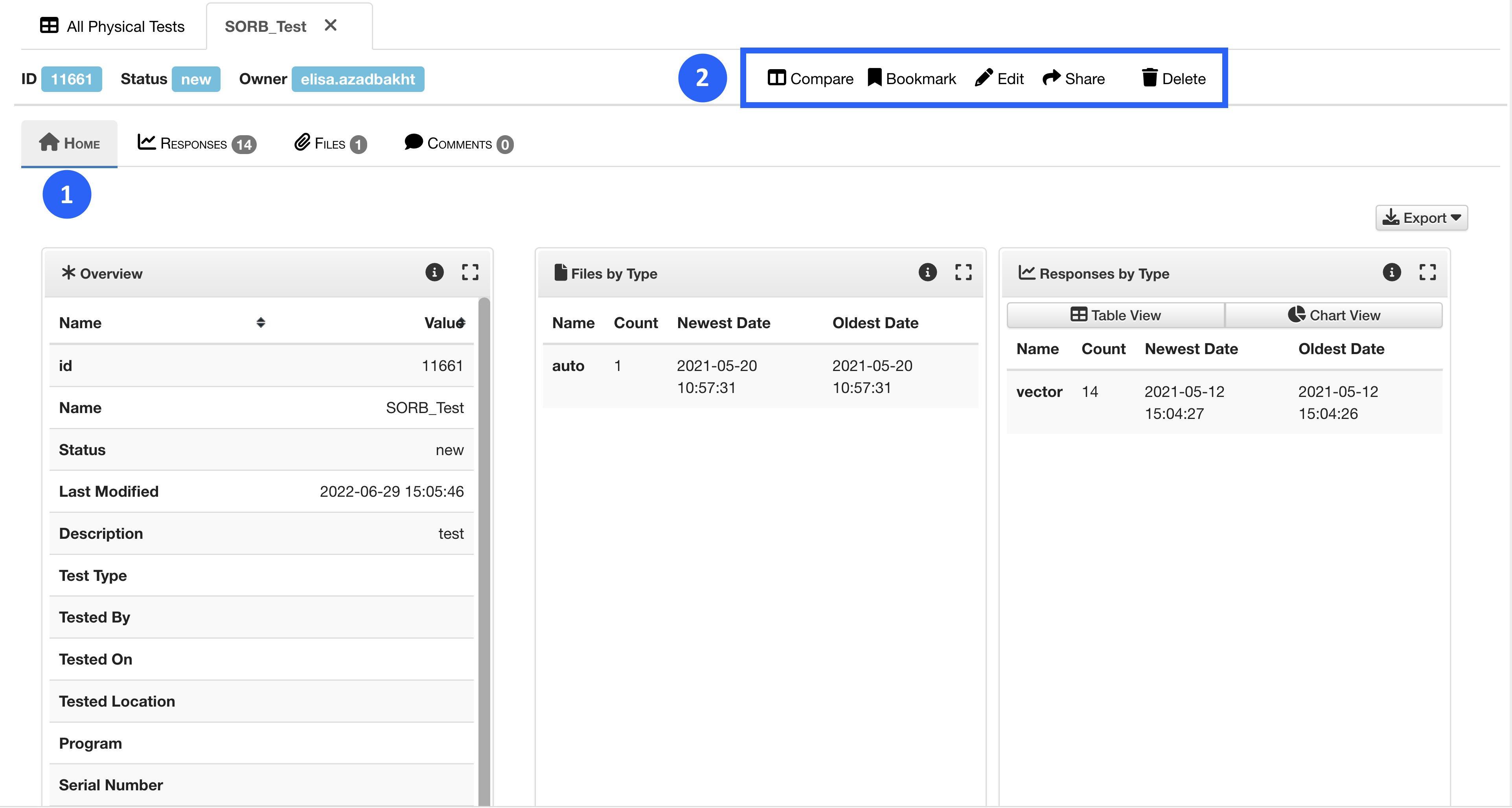Click the Edit pencil icon
Viewport: 1512px width, 808px height.
tap(983, 78)
